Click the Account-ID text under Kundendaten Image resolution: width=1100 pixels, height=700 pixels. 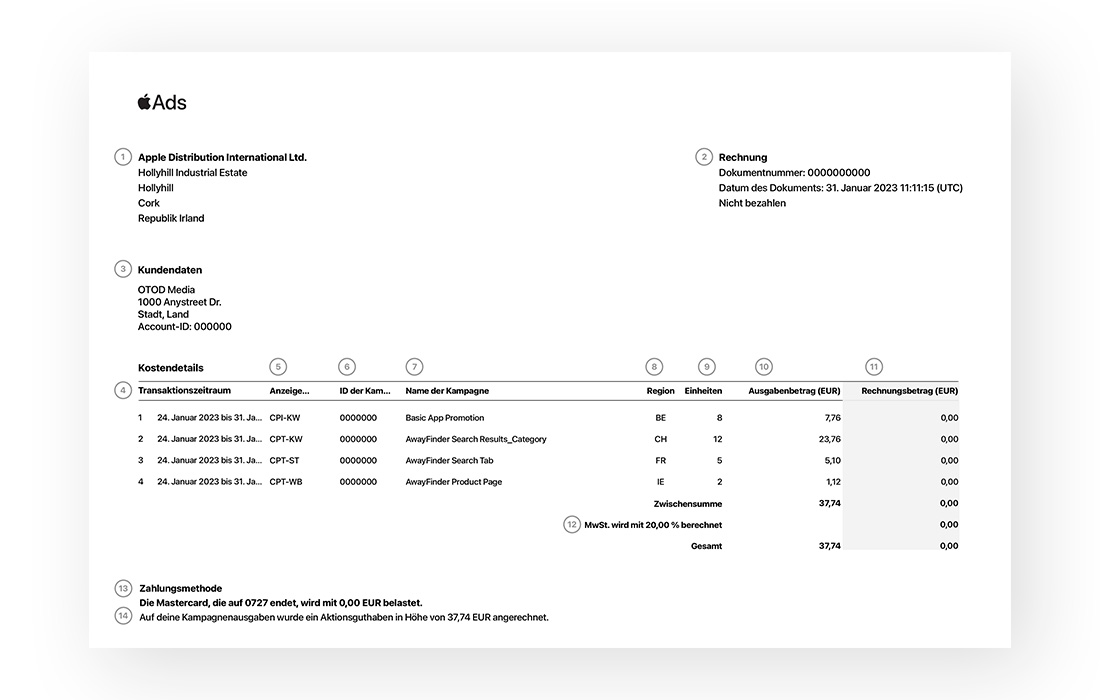pos(184,327)
